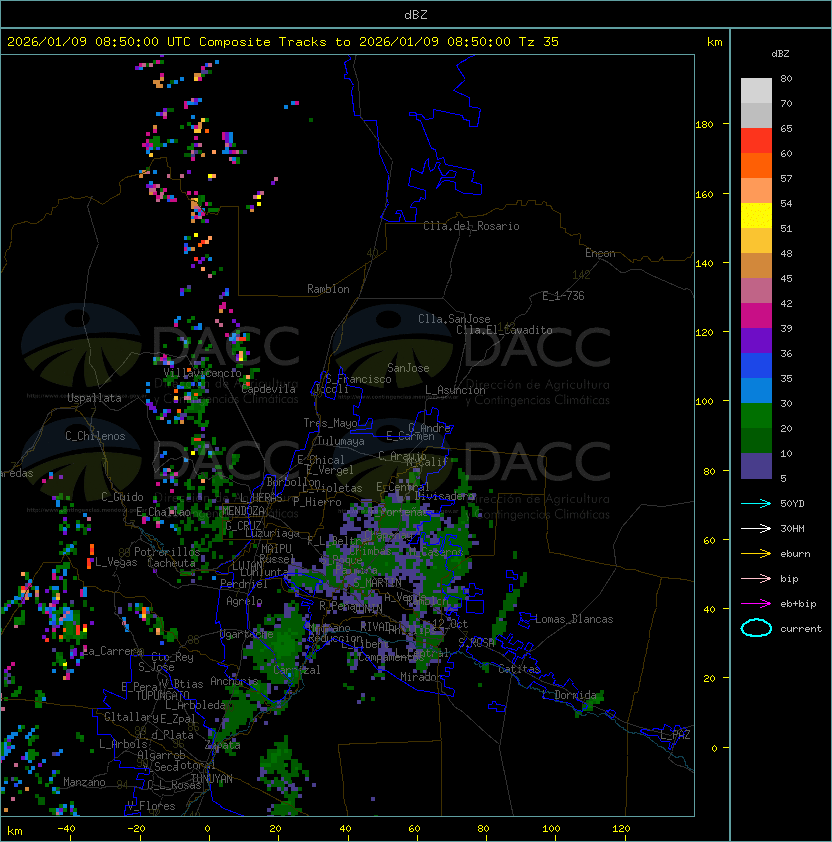The image size is (832, 842).
Task: Click the 'C_Guido' map label
Action: [122, 497]
